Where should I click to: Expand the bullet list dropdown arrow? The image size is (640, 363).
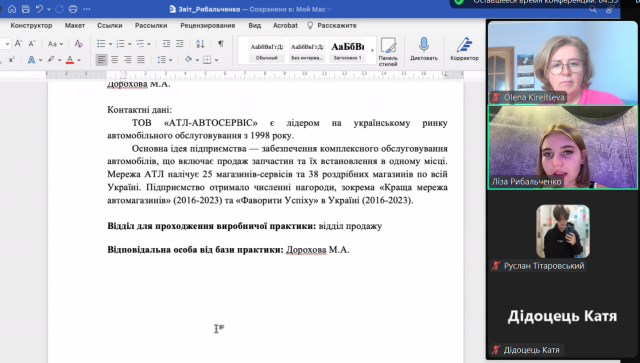[110, 44]
